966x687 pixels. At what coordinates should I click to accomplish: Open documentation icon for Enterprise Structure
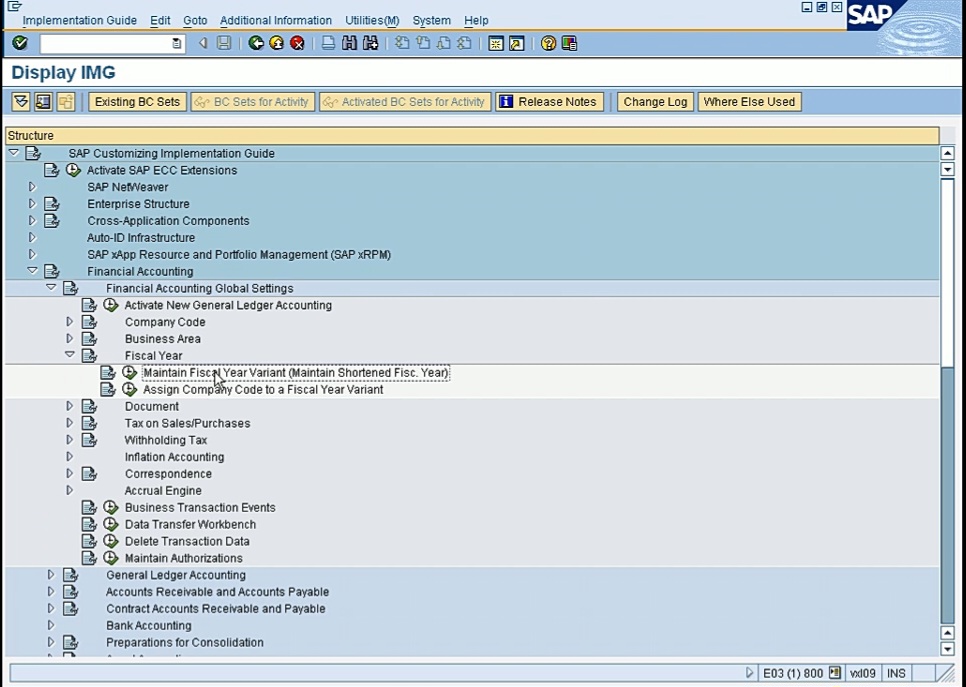(52, 204)
